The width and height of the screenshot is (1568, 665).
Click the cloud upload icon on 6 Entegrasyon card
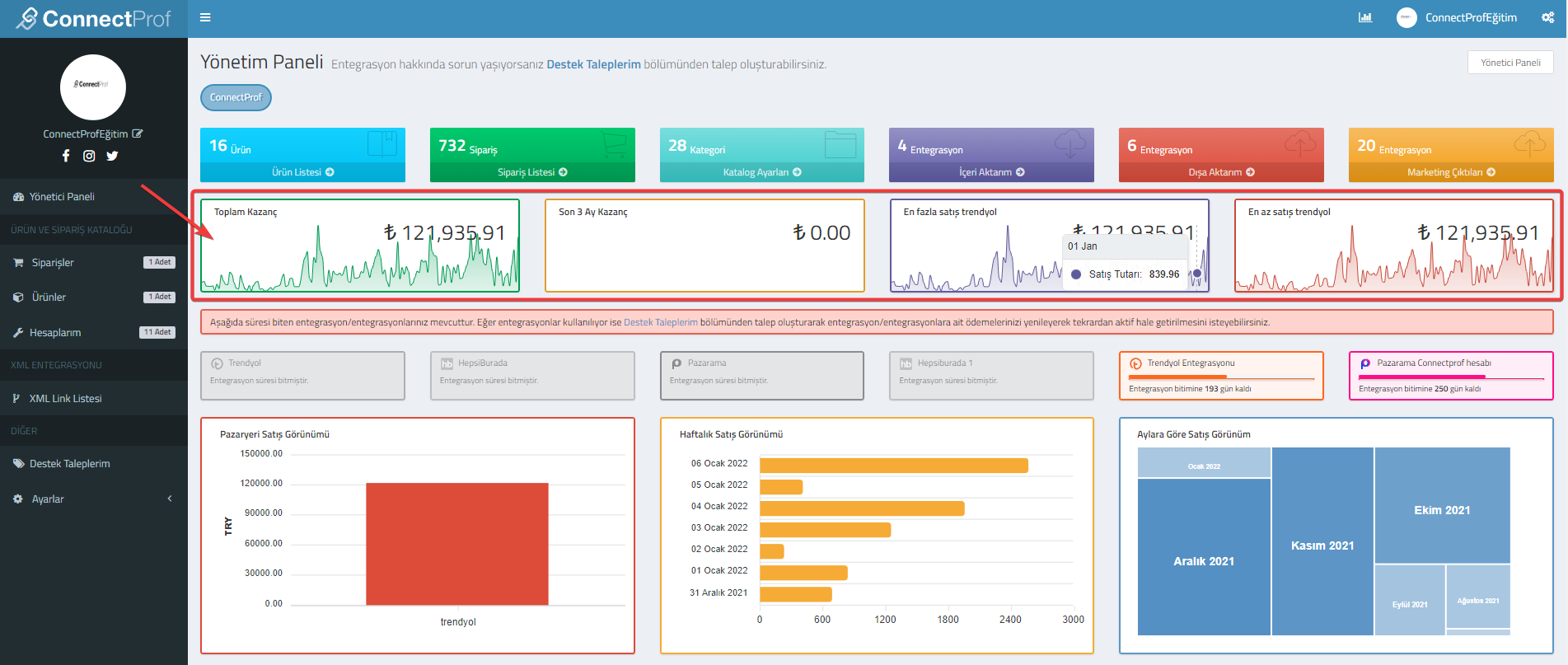[1300, 144]
